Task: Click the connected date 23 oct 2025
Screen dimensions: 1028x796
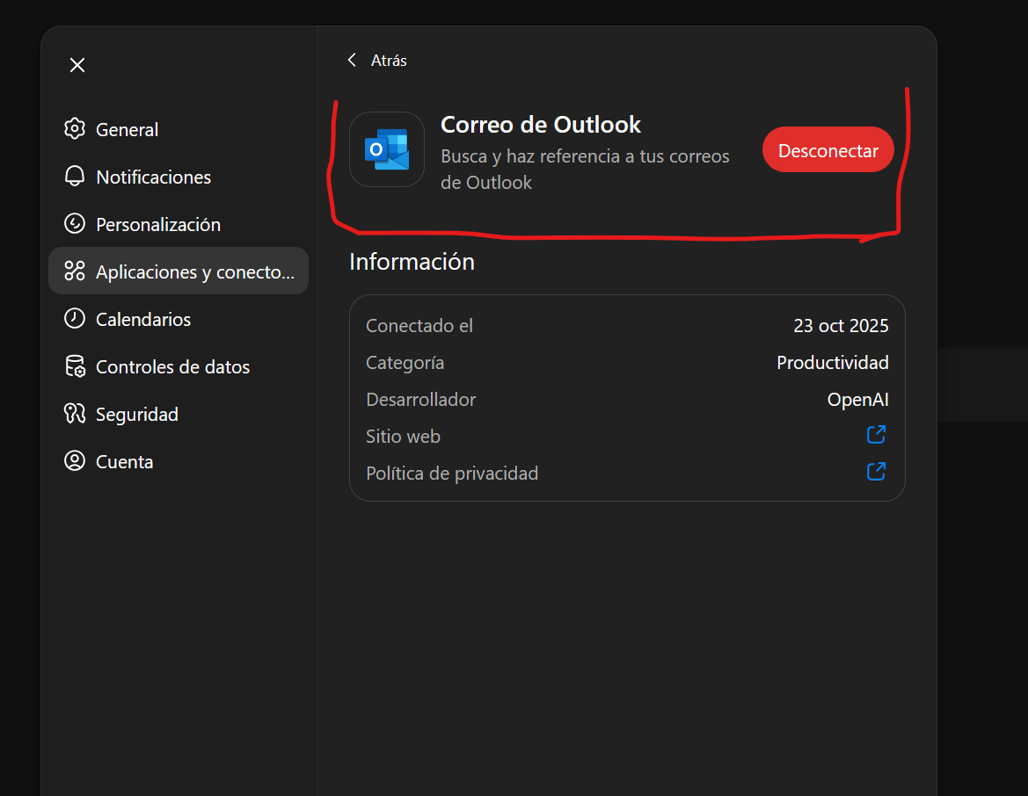Action: pos(840,326)
